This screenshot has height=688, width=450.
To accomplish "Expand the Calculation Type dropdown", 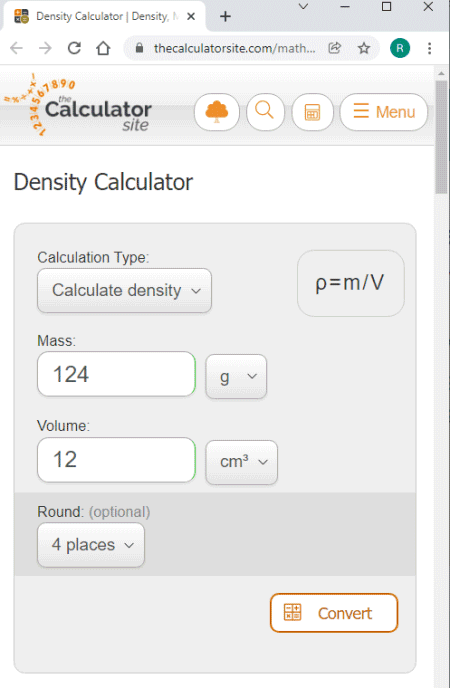I will coord(125,290).
